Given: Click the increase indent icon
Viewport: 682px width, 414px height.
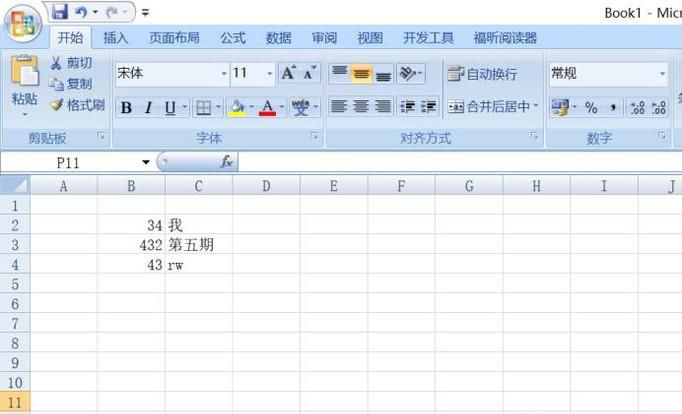Looking at the screenshot, I should [x=429, y=107].
